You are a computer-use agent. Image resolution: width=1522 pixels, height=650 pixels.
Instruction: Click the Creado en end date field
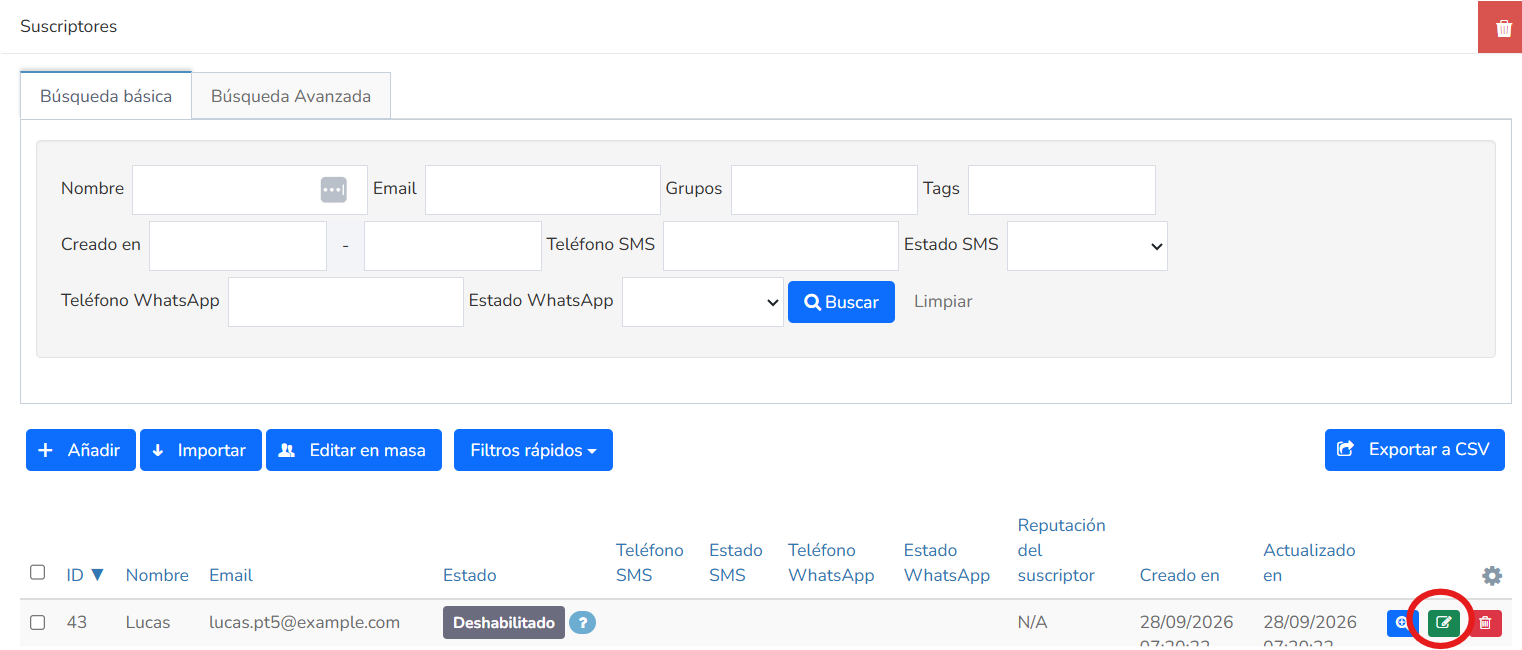click(x=453, y=246)
